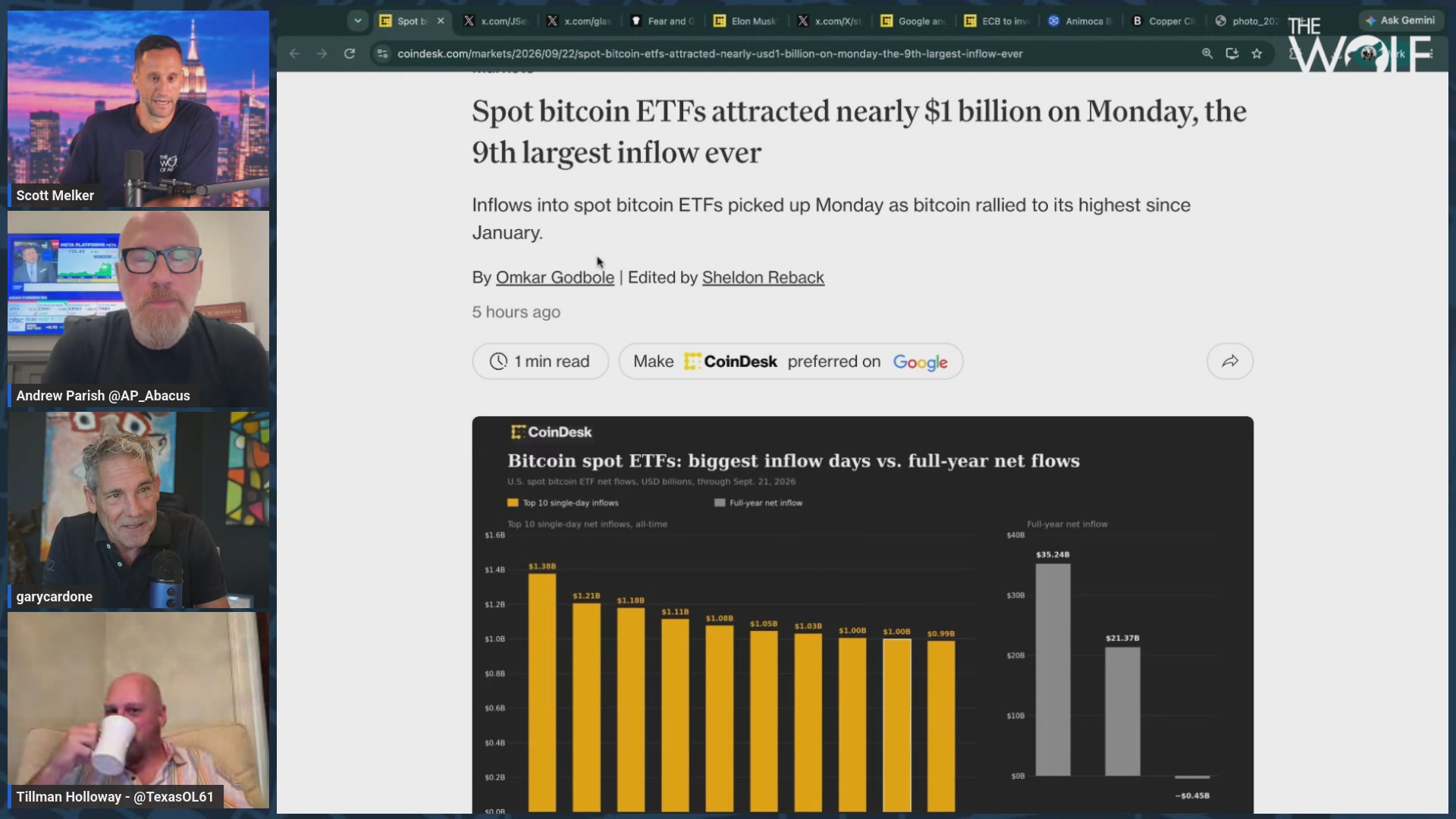The height and width of the screenshot is (819, 1456).
Task: Click the '5 hours ago' timestamp
Action: click(x=516, y=312)
